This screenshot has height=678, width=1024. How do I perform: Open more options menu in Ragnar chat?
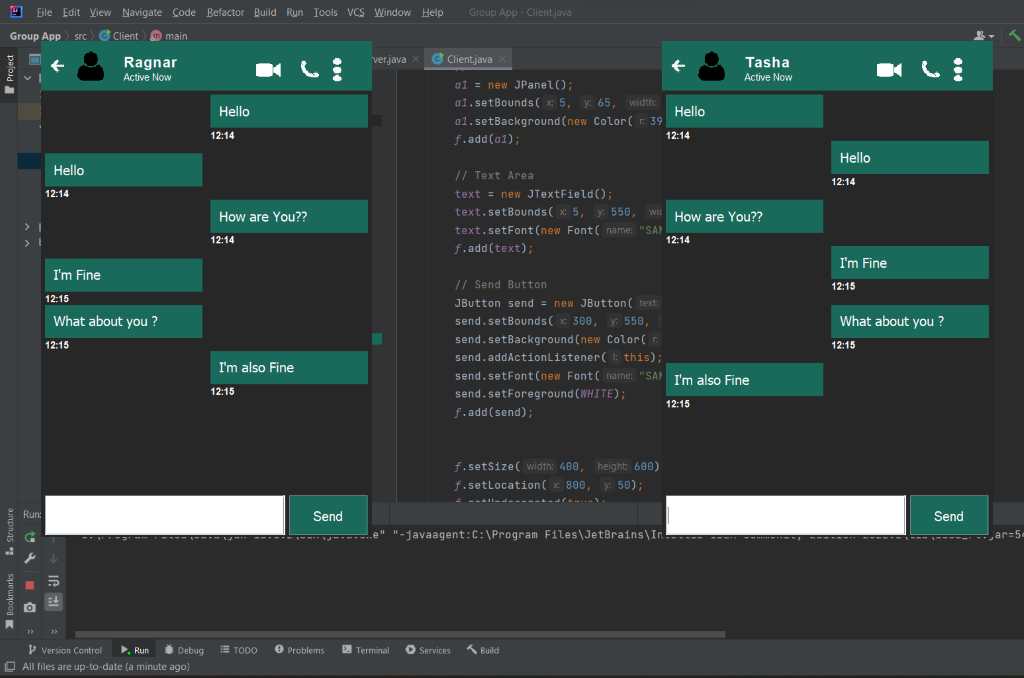(x=337, y=69)
